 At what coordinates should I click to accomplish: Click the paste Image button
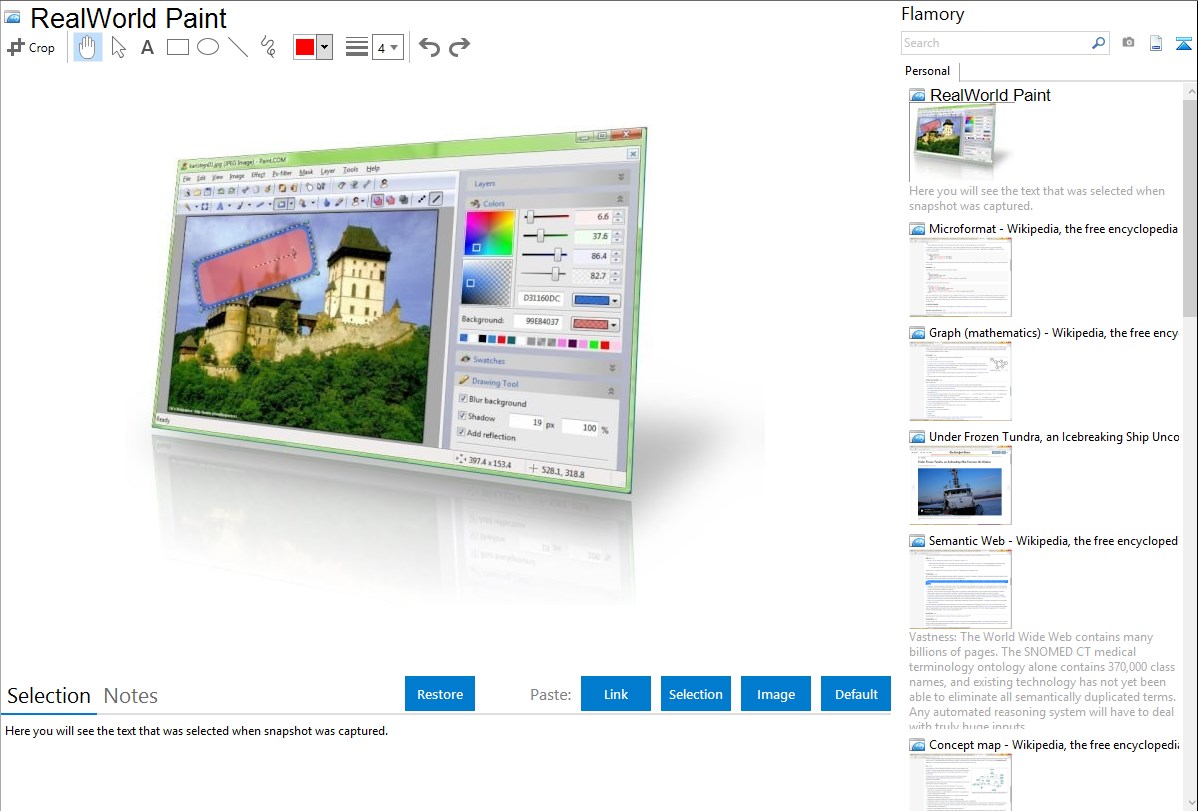[776, 694]
